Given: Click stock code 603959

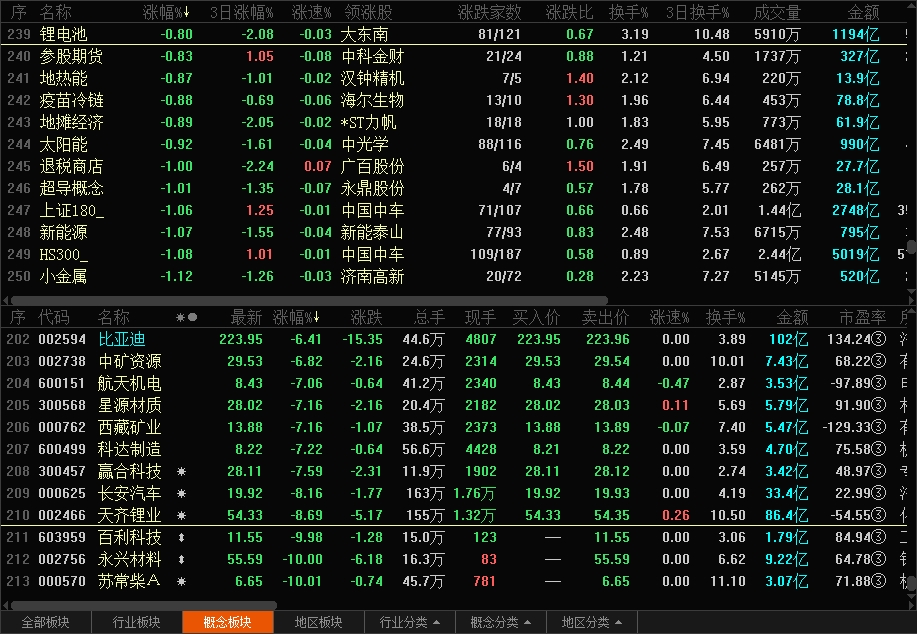Looking at the screenshot, I should click(x=62, y=537).
